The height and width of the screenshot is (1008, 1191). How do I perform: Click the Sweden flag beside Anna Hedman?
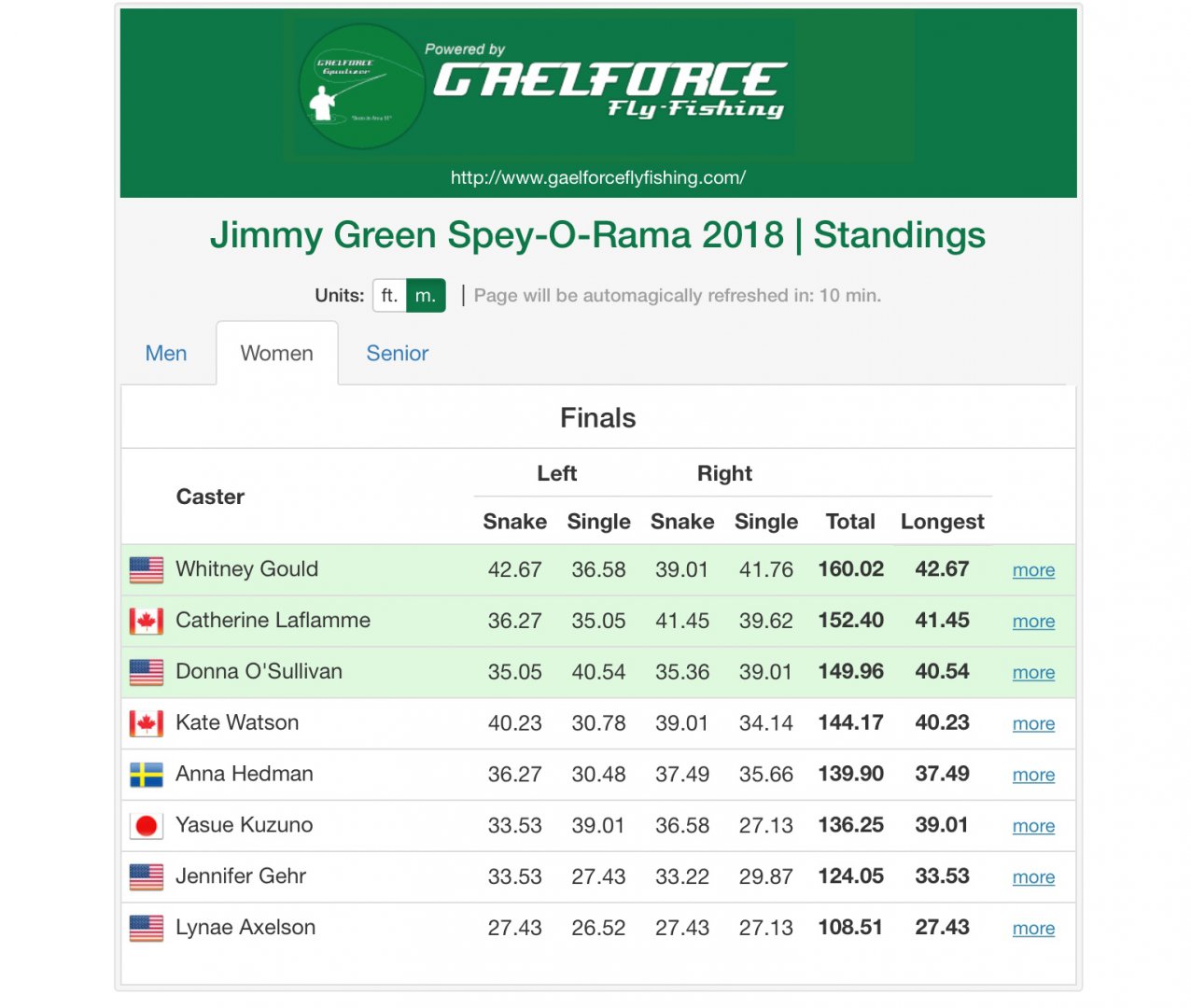tap(147, 775)
